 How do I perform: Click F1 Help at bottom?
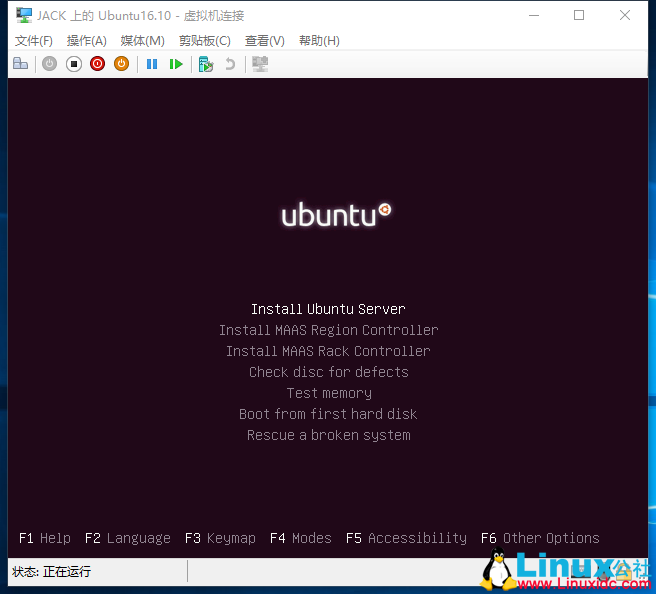(45, 538)
